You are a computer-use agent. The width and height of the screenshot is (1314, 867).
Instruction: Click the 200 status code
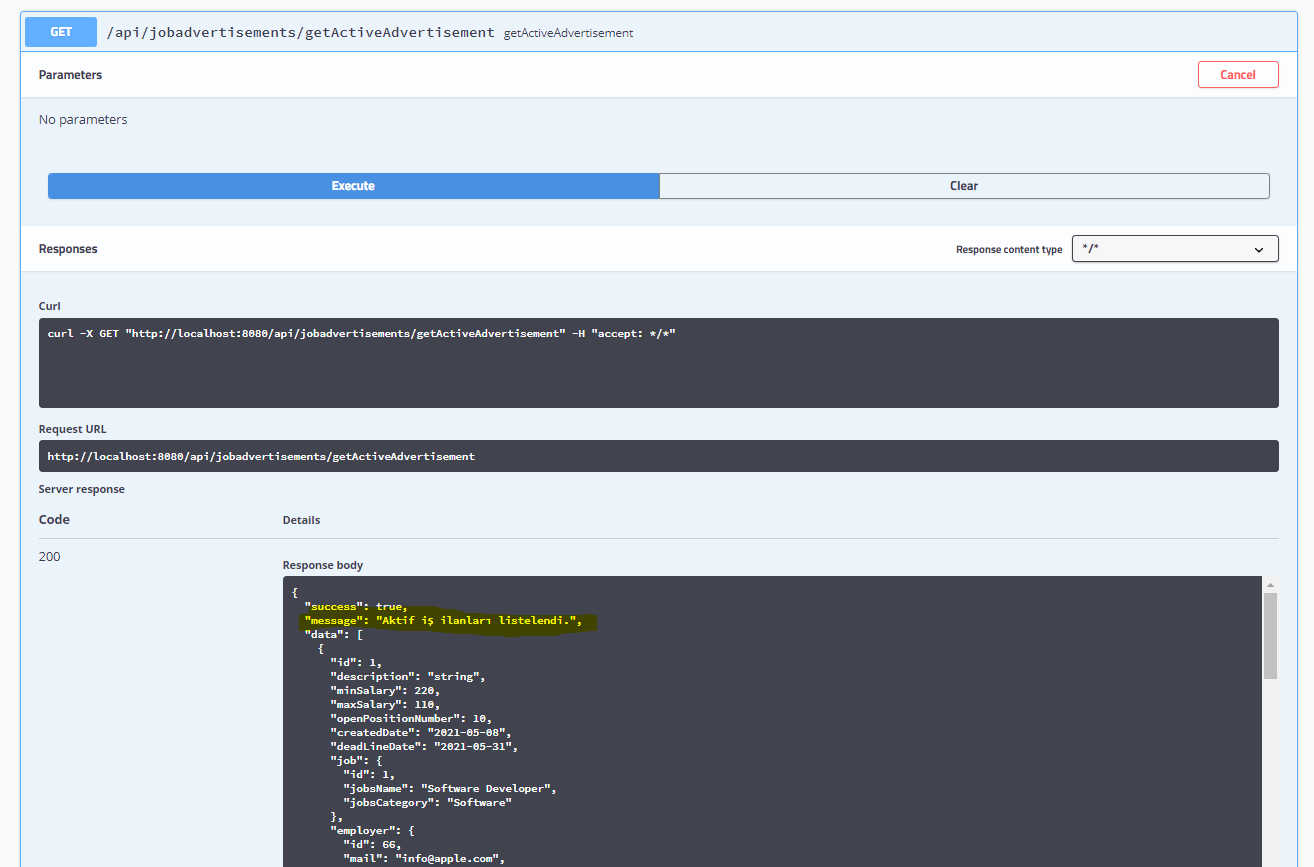click(x=49, y=556)
